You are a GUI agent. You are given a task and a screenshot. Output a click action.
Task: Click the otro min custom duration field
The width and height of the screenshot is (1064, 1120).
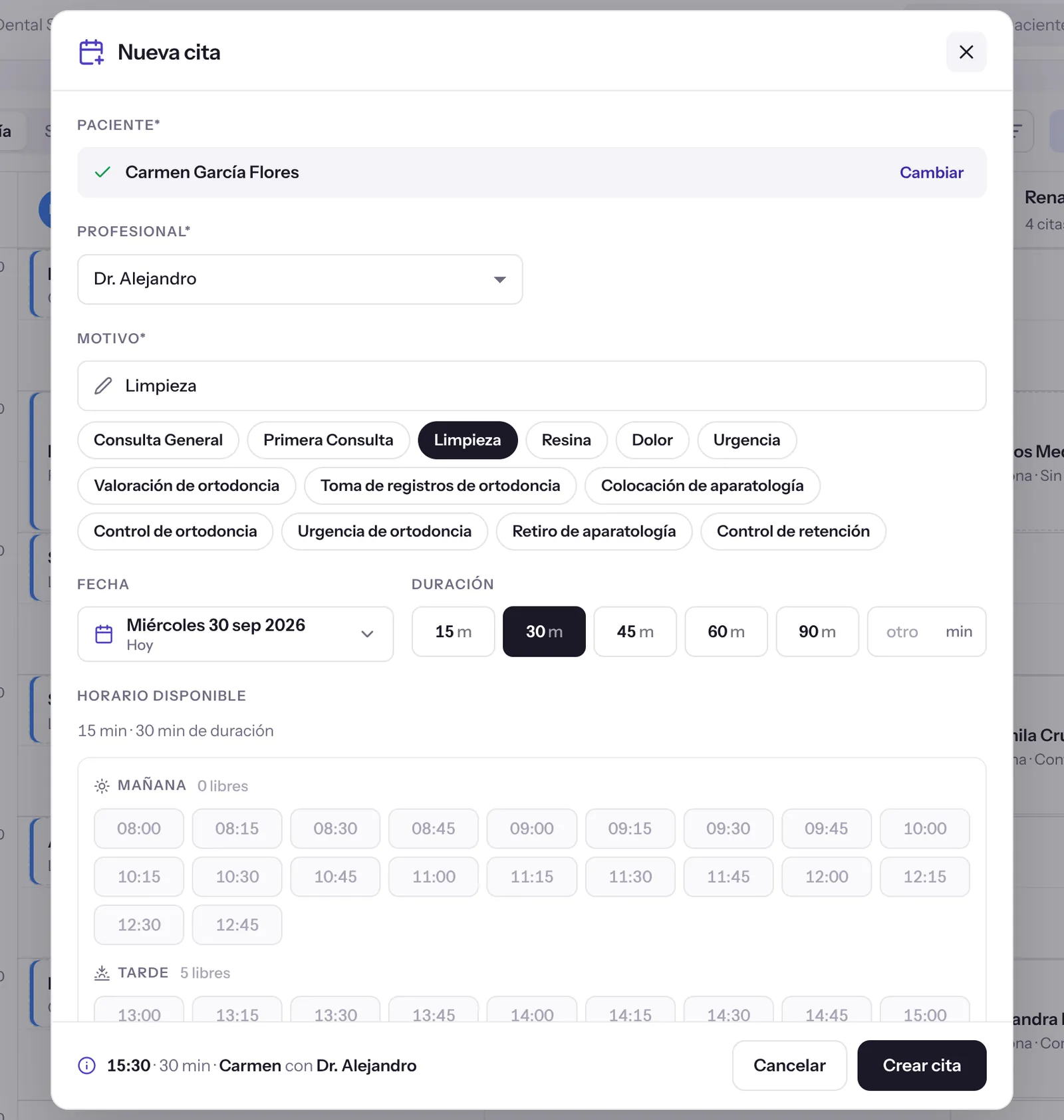tap(926, 632)
